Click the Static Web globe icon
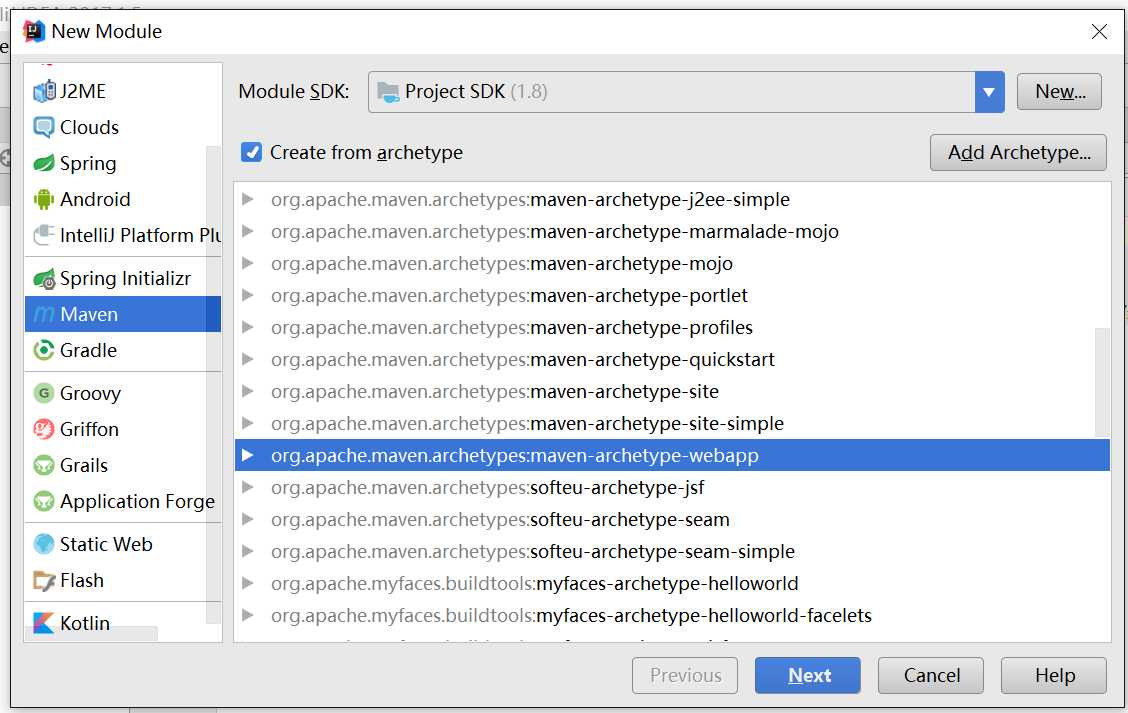This screenshot has height=713, width=1128. [x=44, y=544]
